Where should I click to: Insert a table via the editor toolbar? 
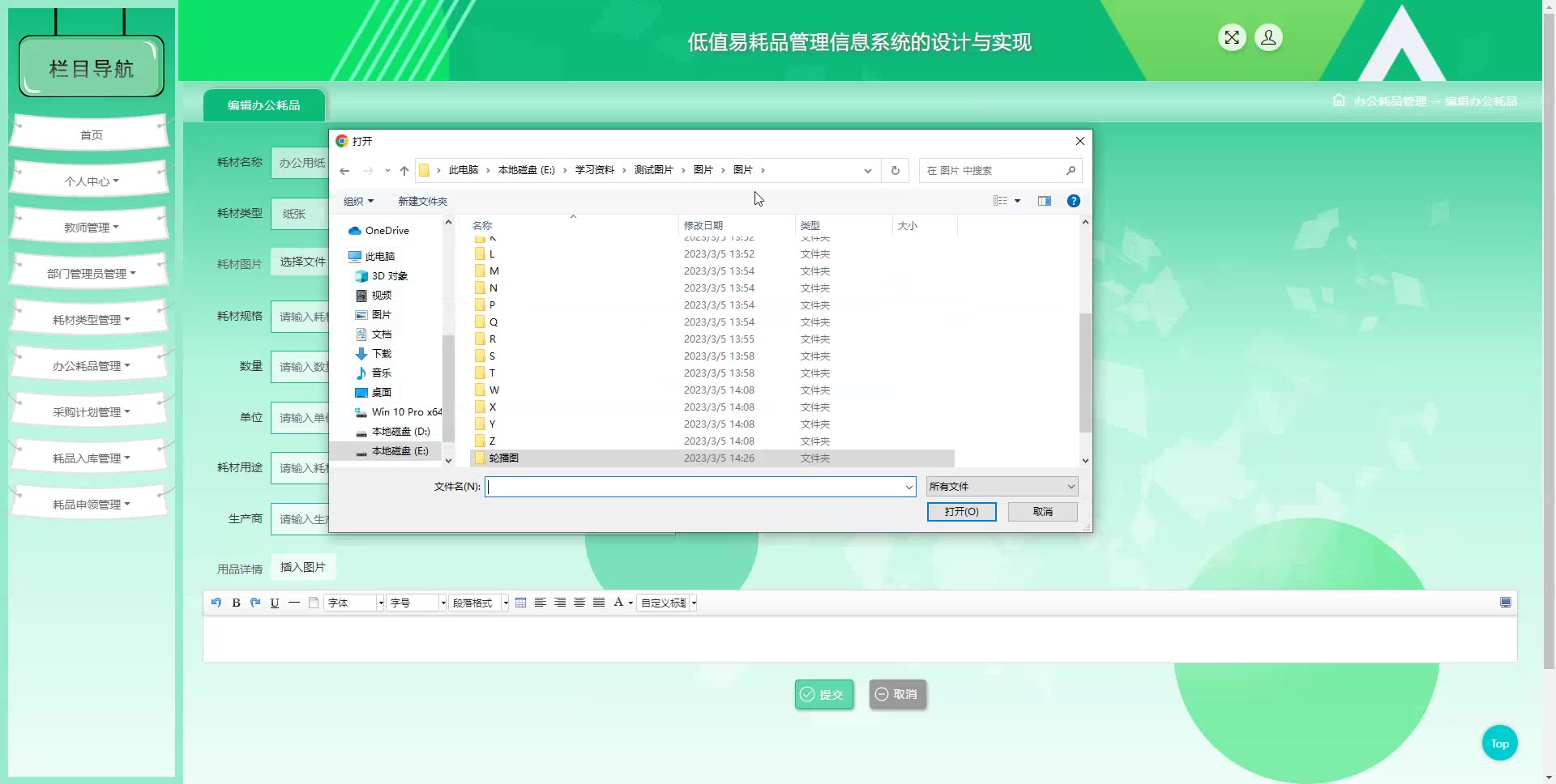tap(520, 603)
